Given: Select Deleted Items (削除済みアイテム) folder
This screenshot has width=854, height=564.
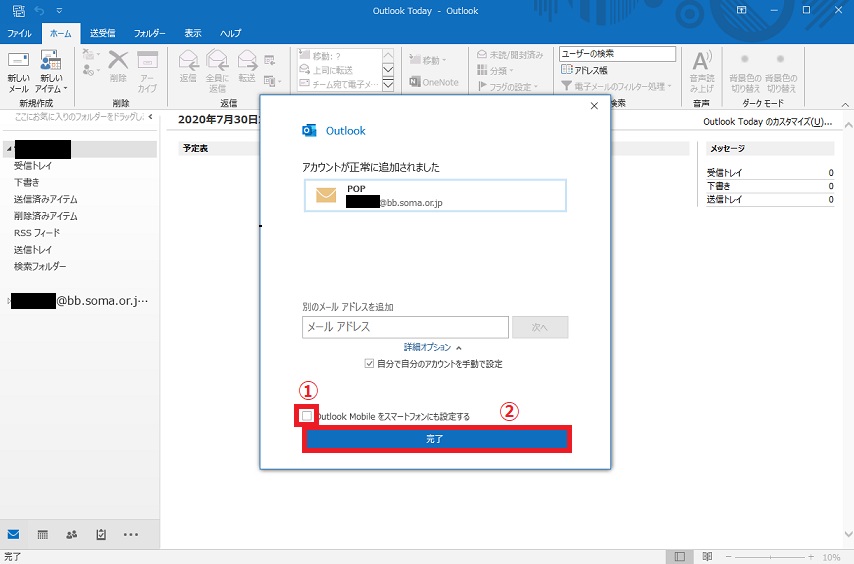Looking at the screenshot, I should (x=46, y=216).
